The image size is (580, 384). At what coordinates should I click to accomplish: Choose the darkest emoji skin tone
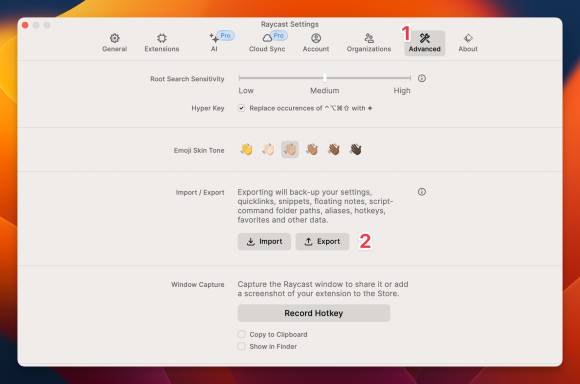355,149
